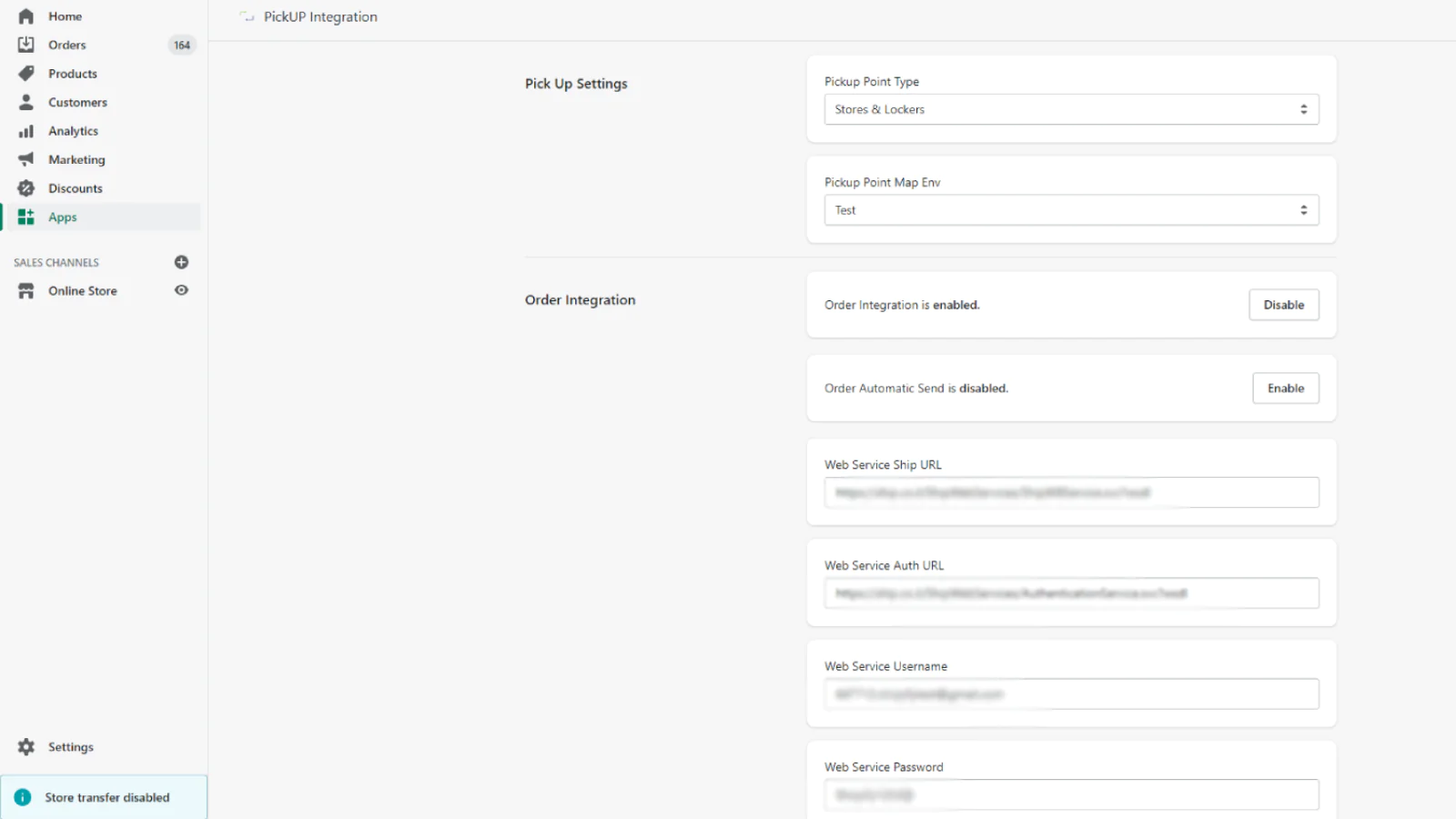Click the Products tag icon
This screenshot has height=819, width=1456.
pos(26,74)
